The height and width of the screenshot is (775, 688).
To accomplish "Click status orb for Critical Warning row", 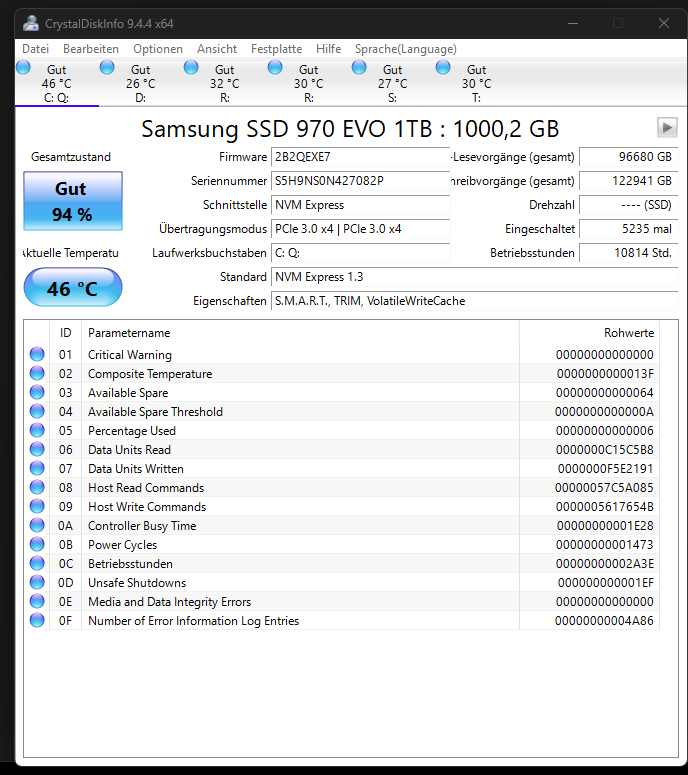I will 37,354.
